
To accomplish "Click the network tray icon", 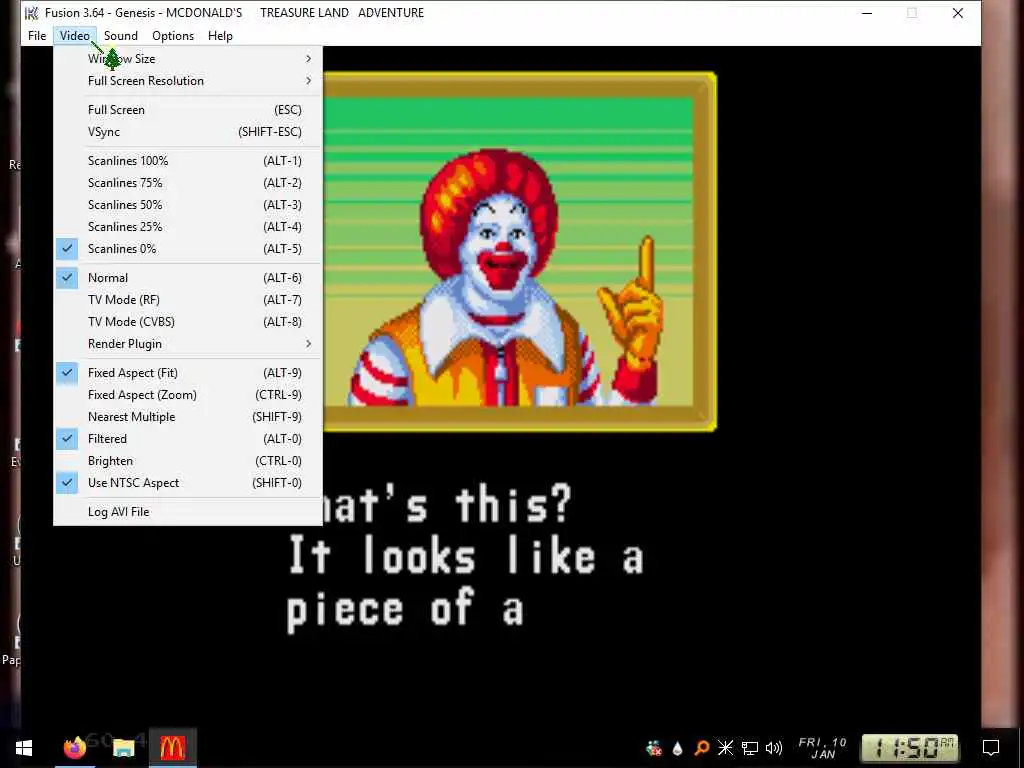I will [750, 748].
